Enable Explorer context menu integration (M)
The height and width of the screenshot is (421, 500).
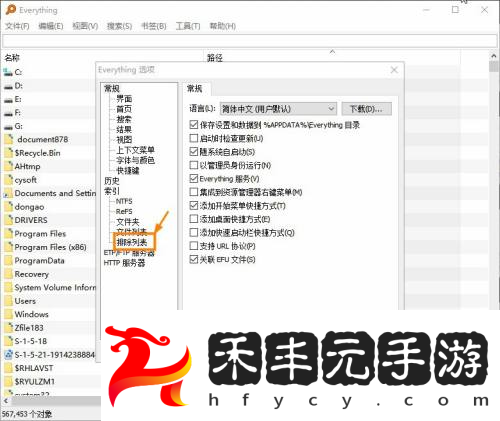pos(194,192)
